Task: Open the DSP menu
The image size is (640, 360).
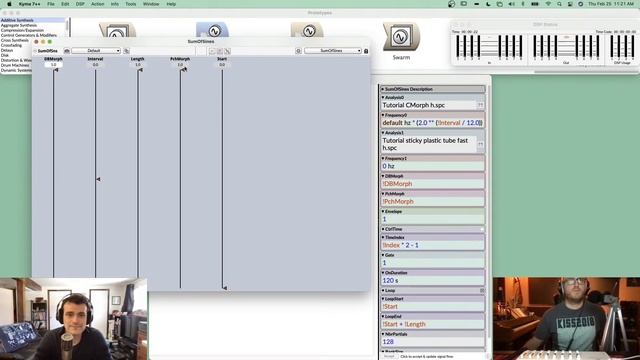Action: coord(80,4)
